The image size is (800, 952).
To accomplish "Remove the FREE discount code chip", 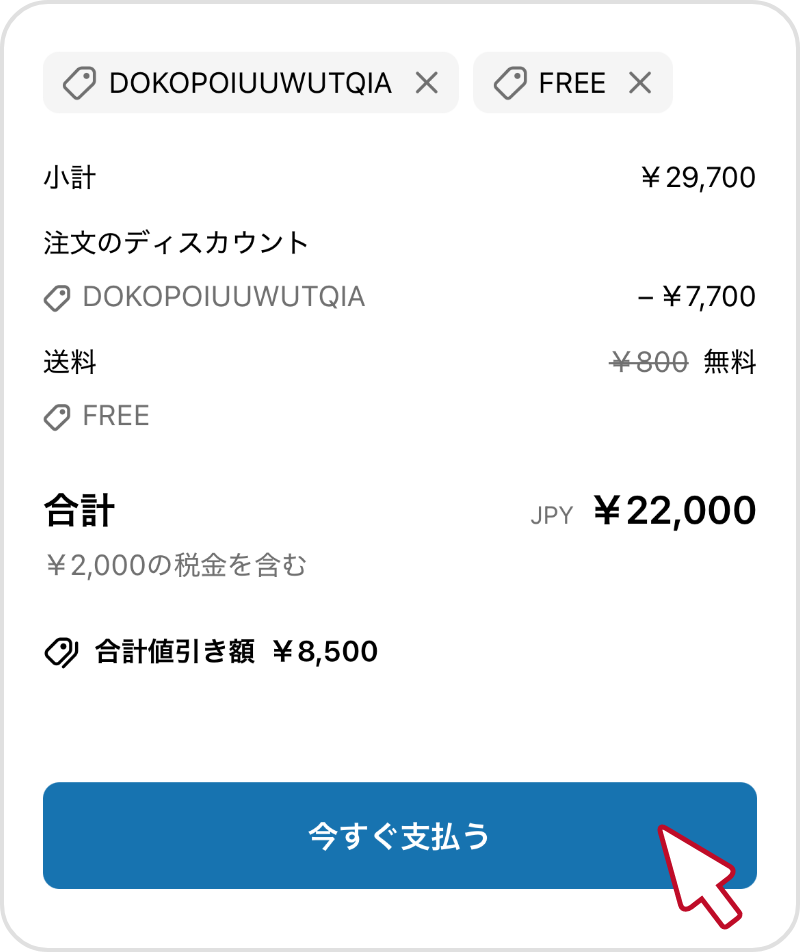I will click(x=640, y=83).
